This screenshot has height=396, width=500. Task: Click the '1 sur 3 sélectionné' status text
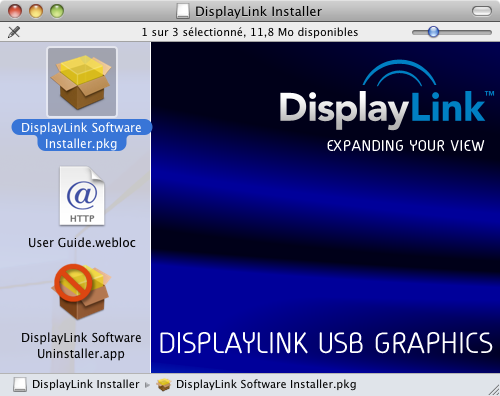pyautogui.click(x=193, y=32)
